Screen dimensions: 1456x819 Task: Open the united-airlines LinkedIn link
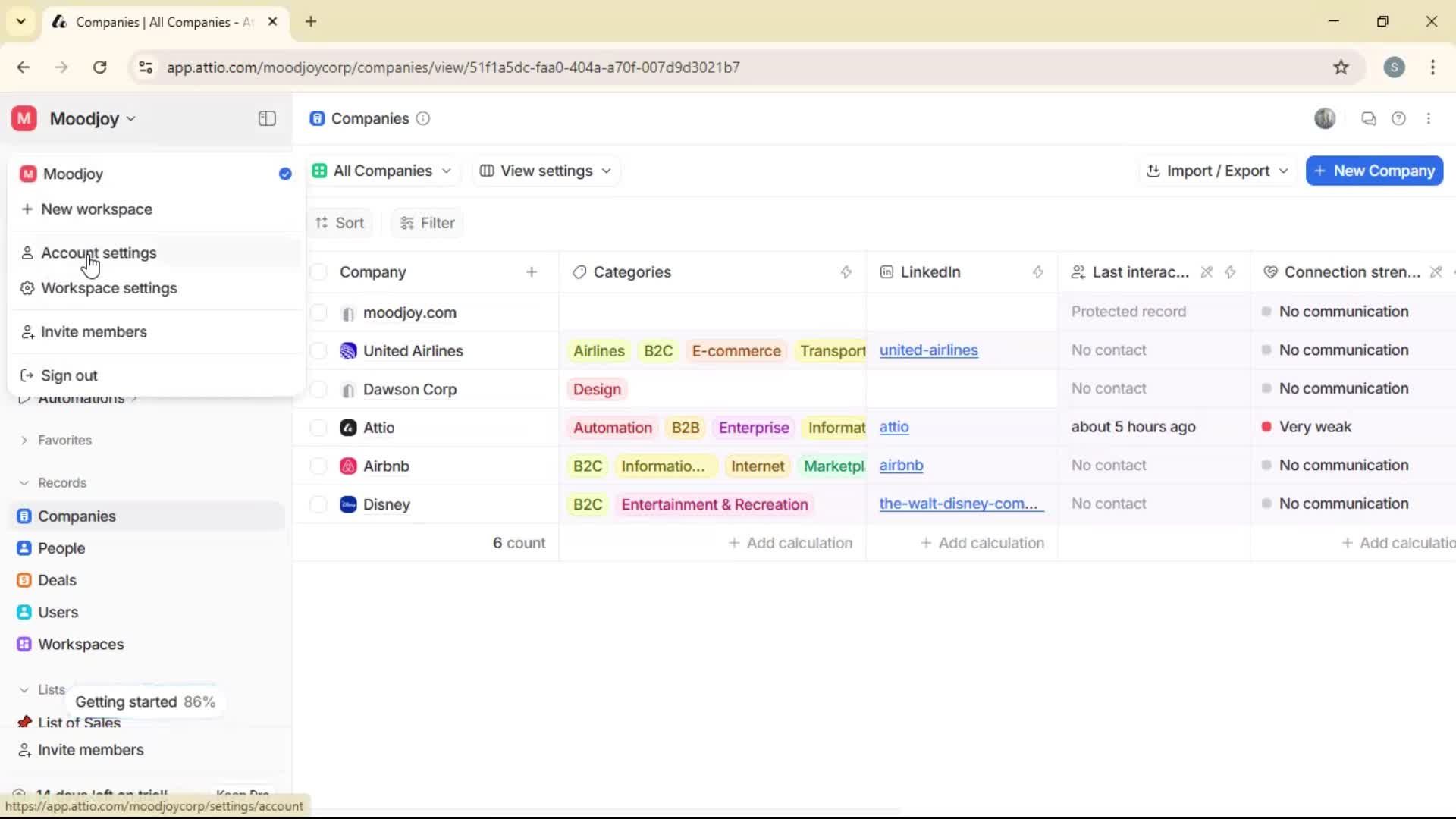pos(928,350)
